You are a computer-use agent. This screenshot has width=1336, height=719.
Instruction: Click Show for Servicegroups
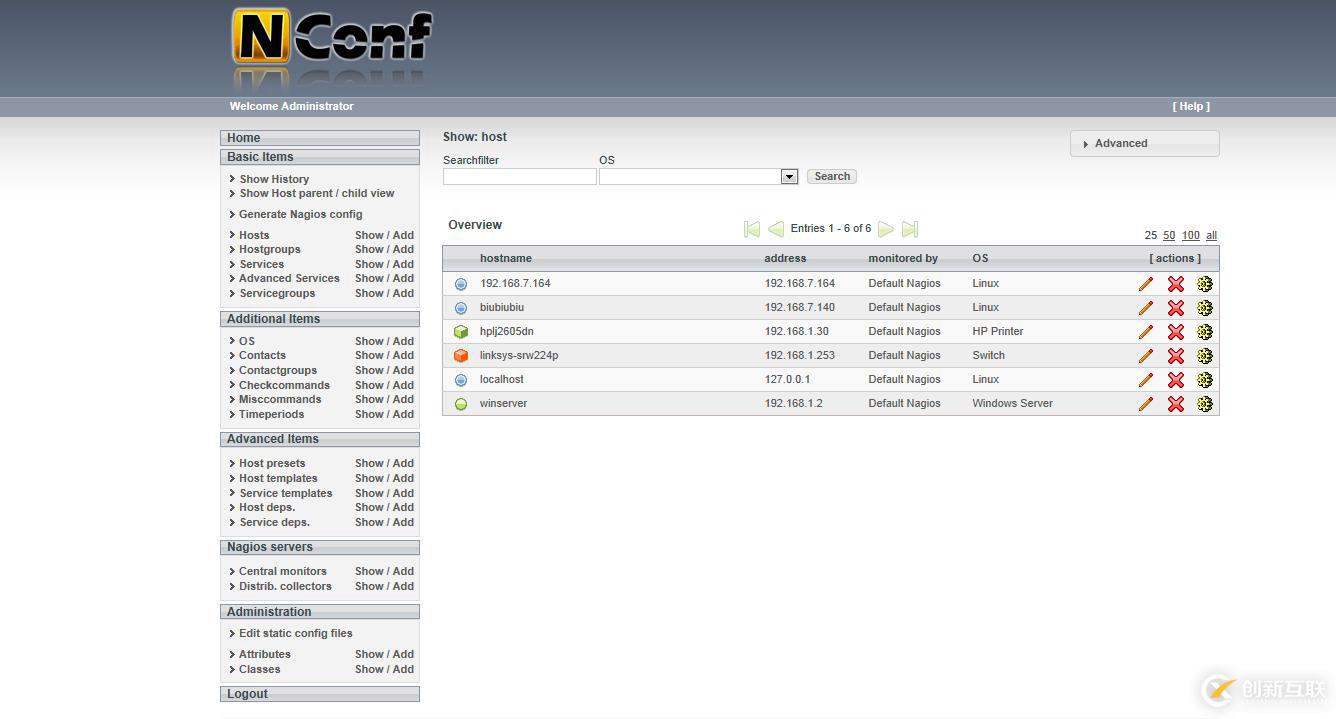click(x=369, y=293)
